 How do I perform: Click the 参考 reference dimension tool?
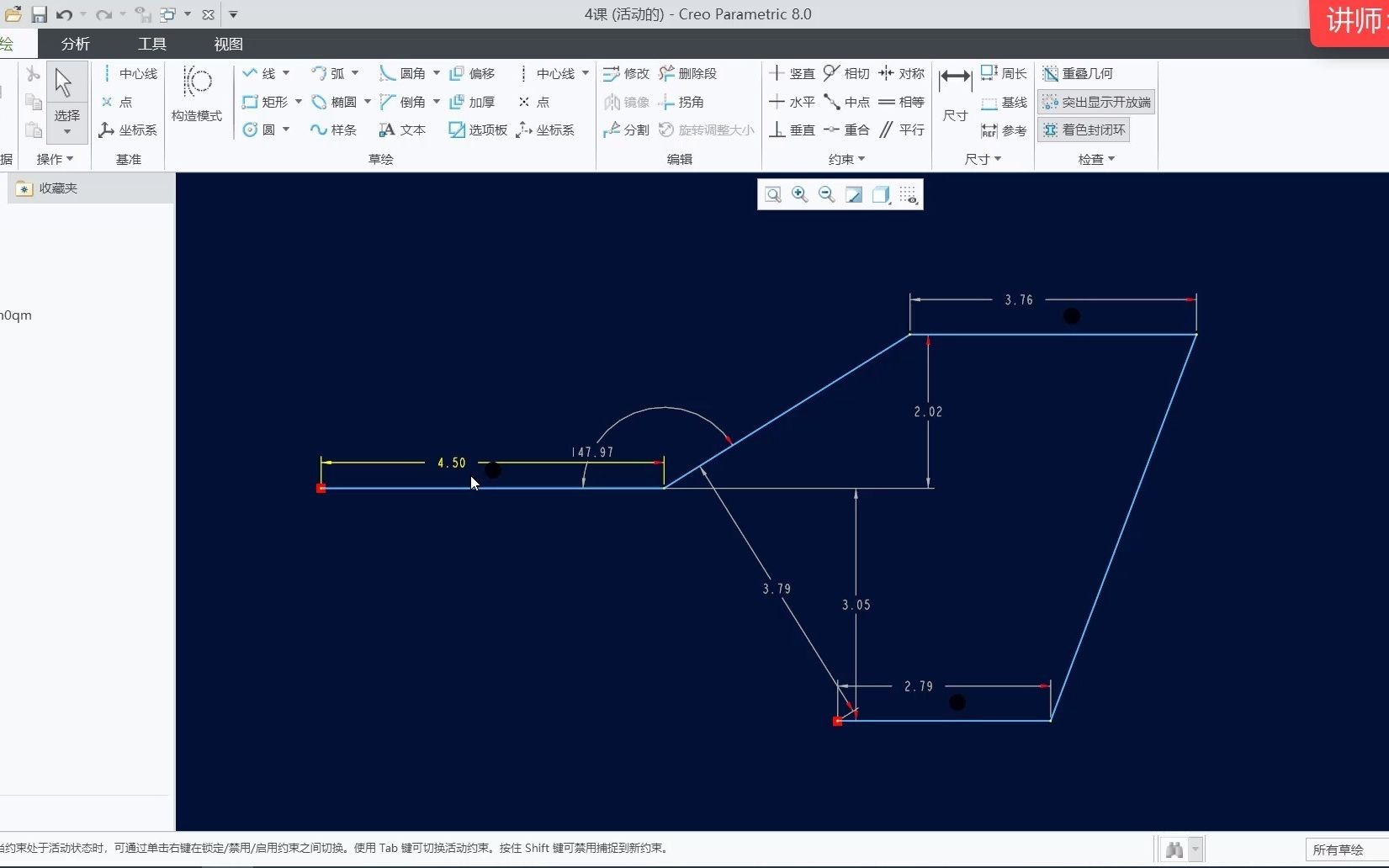[1004, 130]
